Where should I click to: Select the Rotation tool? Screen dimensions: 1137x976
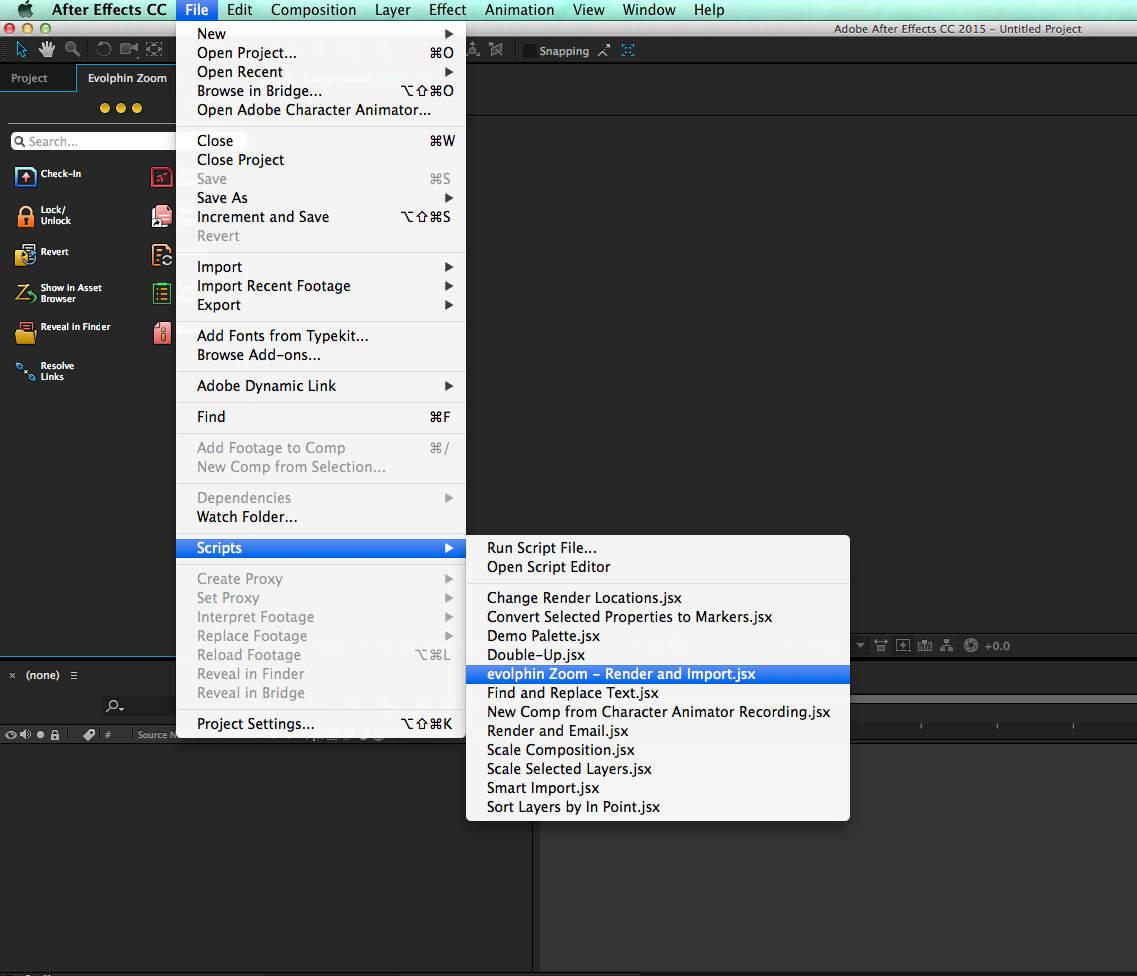pos(104,49)
